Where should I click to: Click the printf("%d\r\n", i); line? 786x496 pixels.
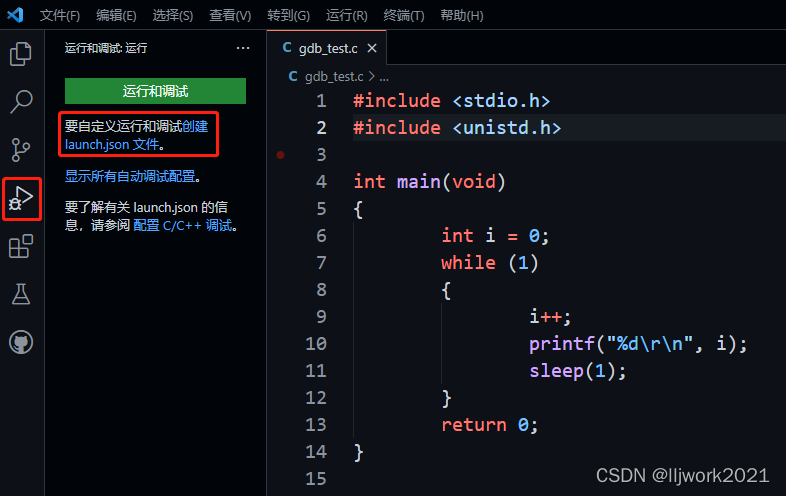(x=638, y=344)
